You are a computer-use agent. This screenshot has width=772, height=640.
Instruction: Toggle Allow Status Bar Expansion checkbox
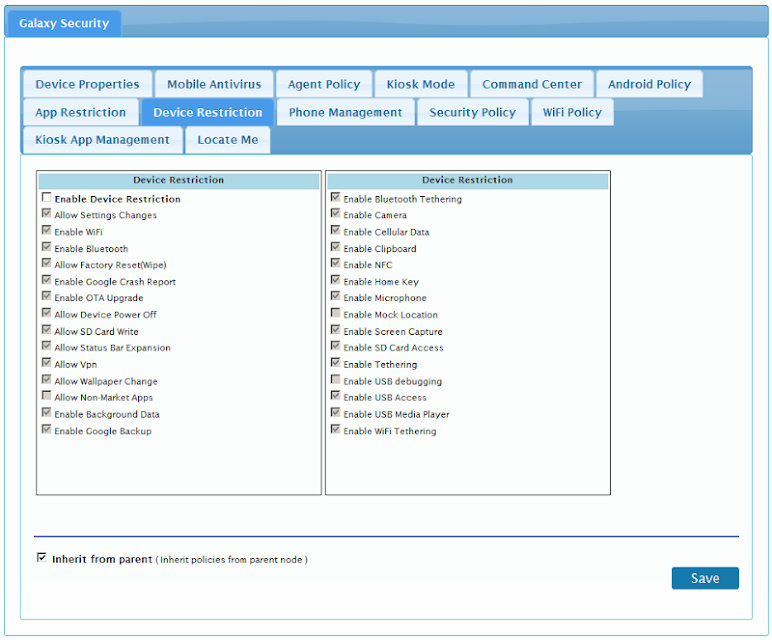(x=47, y=346)
